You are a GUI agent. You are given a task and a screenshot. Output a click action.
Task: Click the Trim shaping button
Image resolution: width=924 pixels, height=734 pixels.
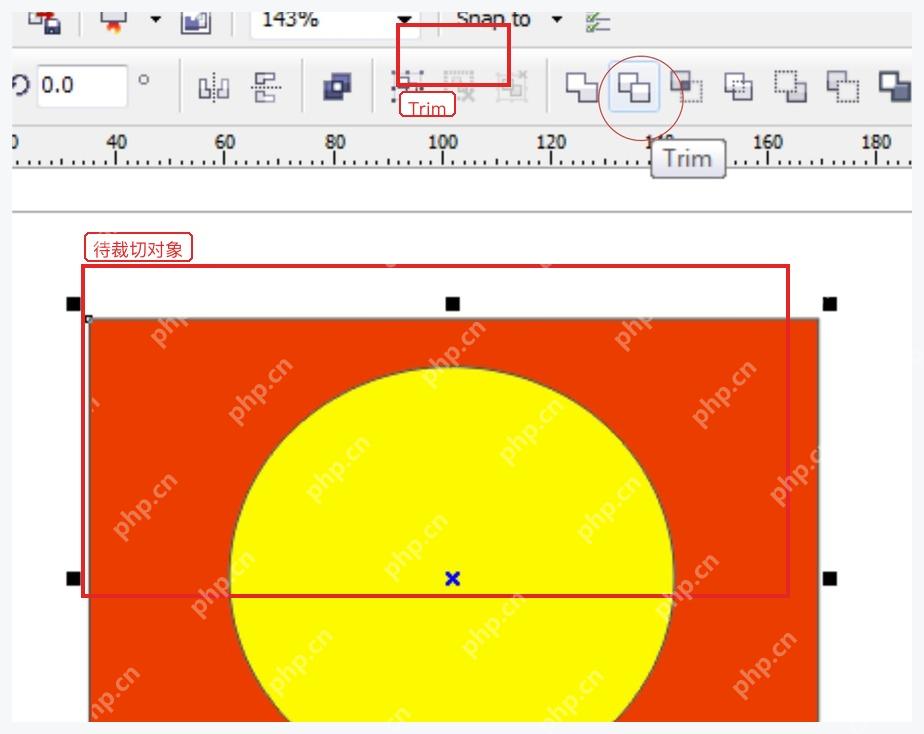coord(633,87)
